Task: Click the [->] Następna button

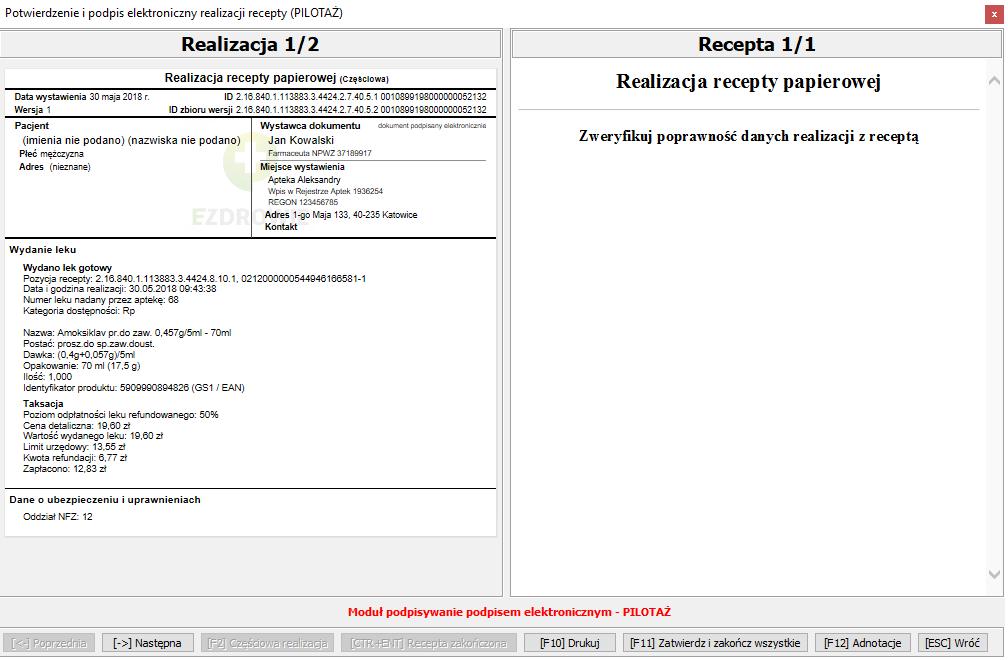Action: coord(147,643)
